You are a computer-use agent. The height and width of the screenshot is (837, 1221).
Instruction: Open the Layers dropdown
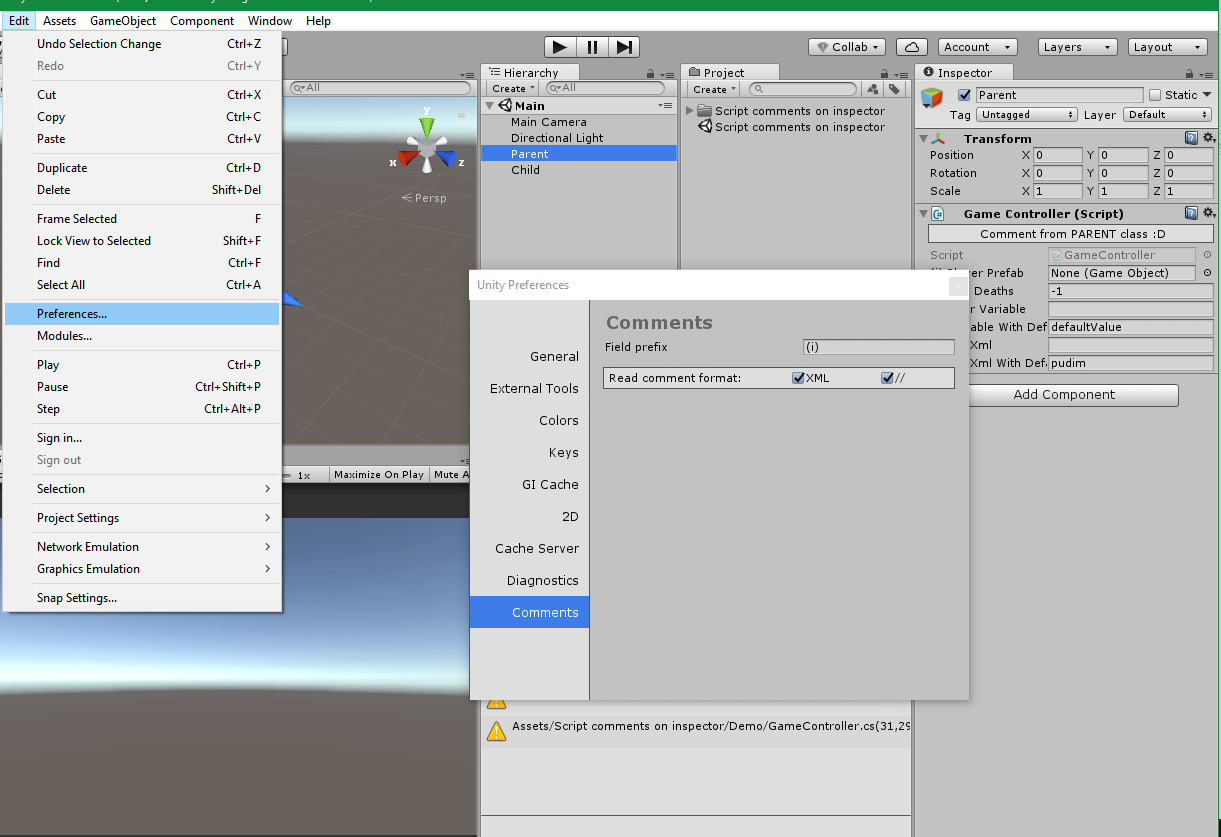(x=1076, y=47)
